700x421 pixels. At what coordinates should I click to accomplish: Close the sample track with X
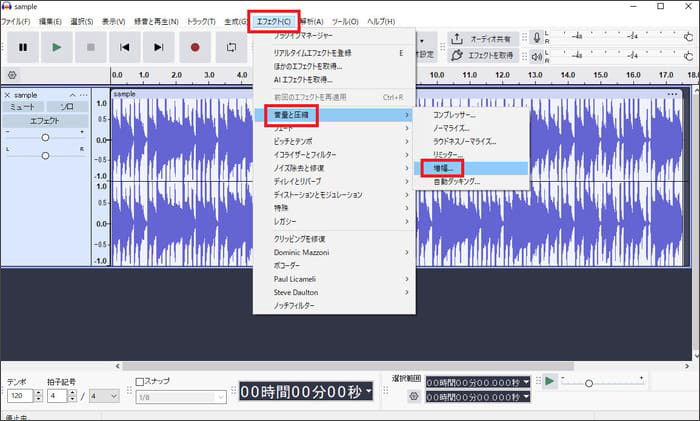[x=7, y=95]
